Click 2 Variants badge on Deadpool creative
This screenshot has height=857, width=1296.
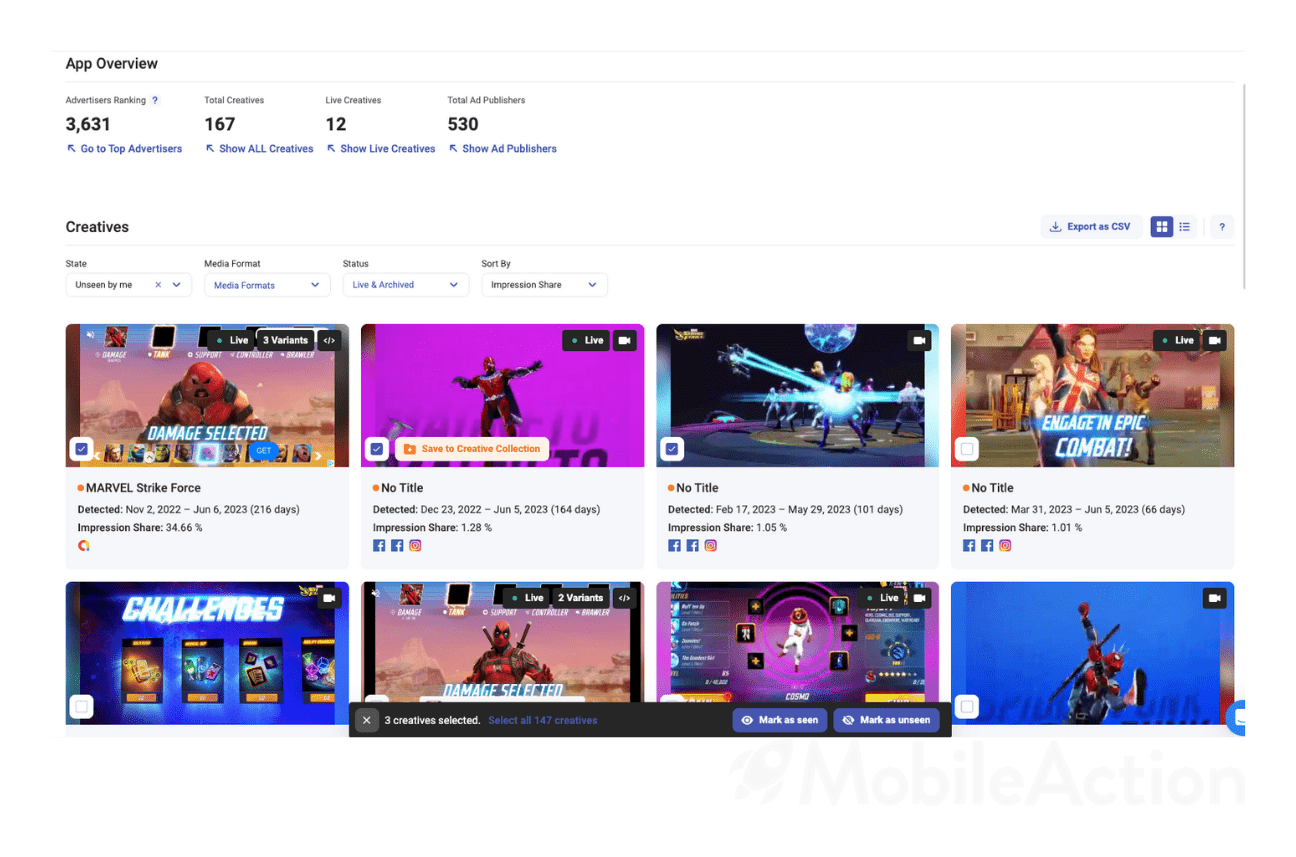pos(581,598)
